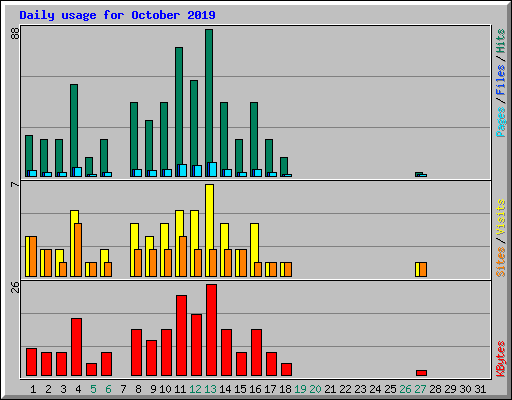The width and height of the screenshot is (512, 400).
Task: Click day label 7 on the x-axis
Action: [x=123, y=389]
